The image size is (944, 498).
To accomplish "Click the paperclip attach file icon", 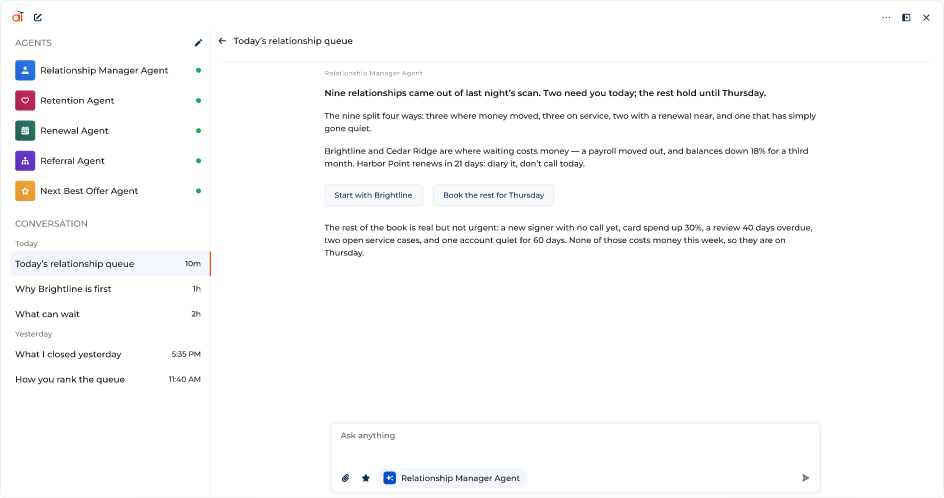I will click(x=346, y=478).
